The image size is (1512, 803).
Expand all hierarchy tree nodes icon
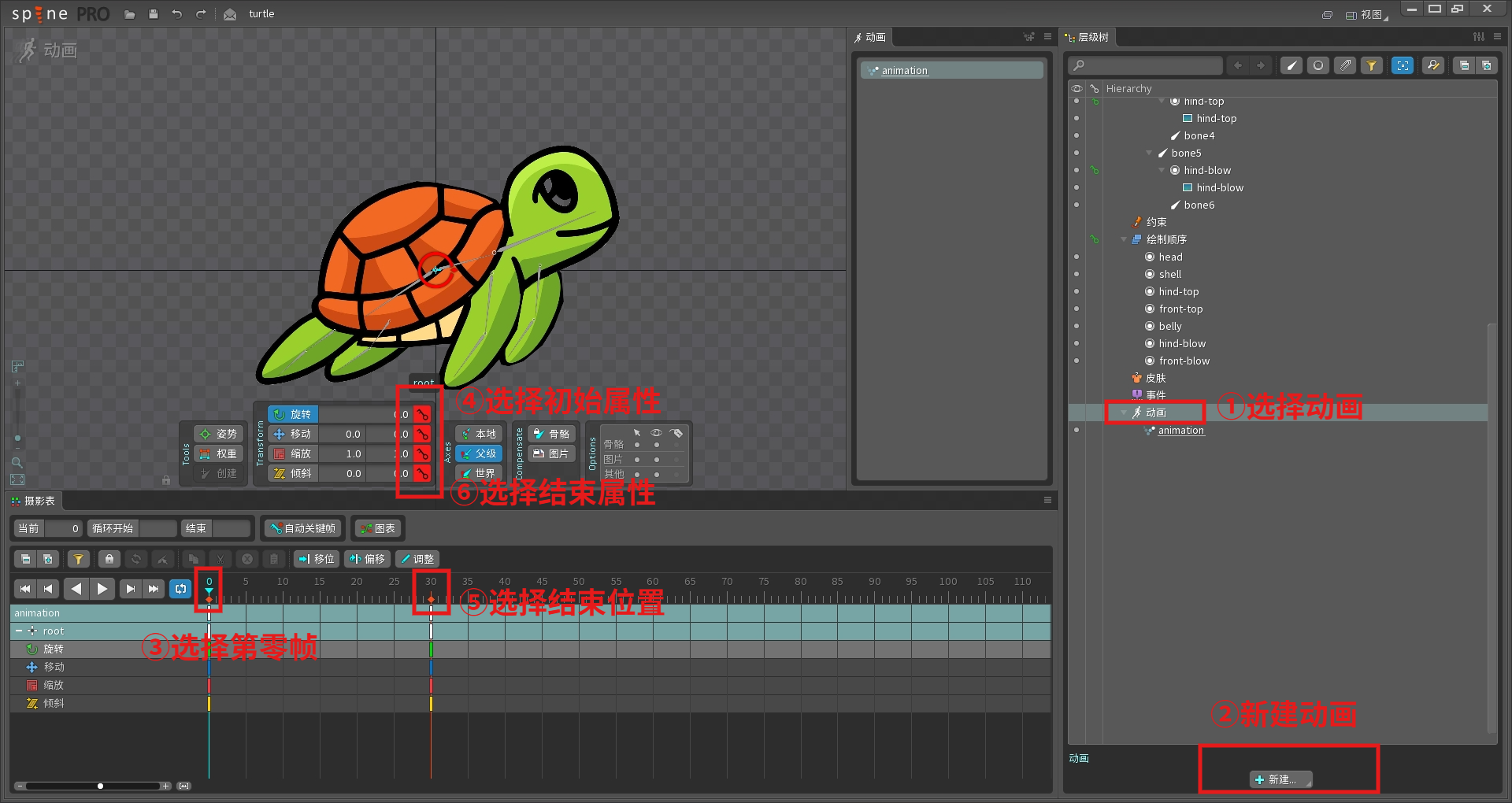coord(1486,65)
